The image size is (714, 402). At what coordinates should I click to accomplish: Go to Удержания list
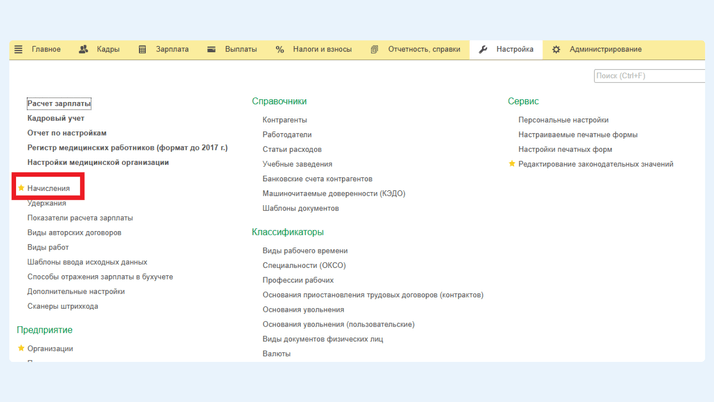pos(47,203)
